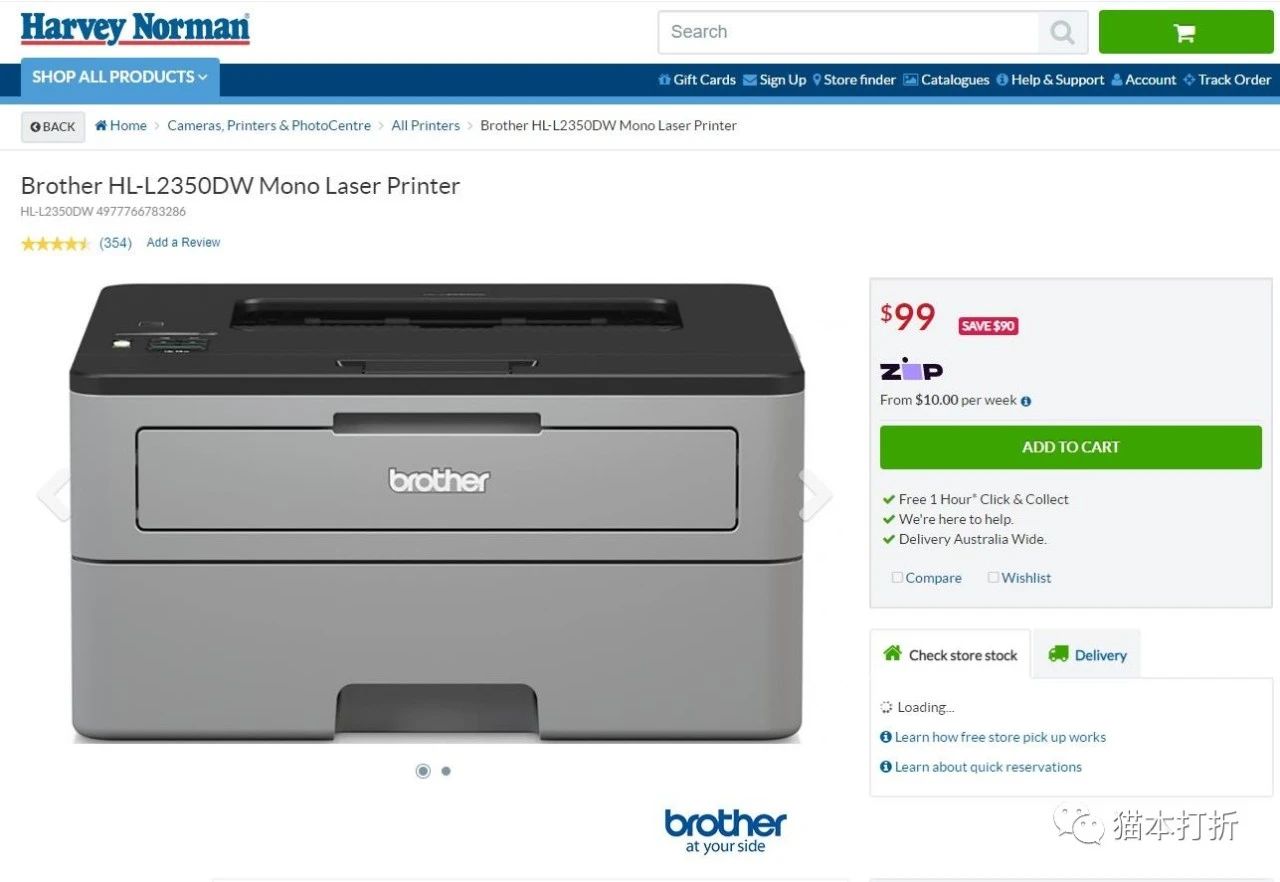Screen dimensions: 1280x882
Task: Show previous product image arrow
Action: click(54, 493)
